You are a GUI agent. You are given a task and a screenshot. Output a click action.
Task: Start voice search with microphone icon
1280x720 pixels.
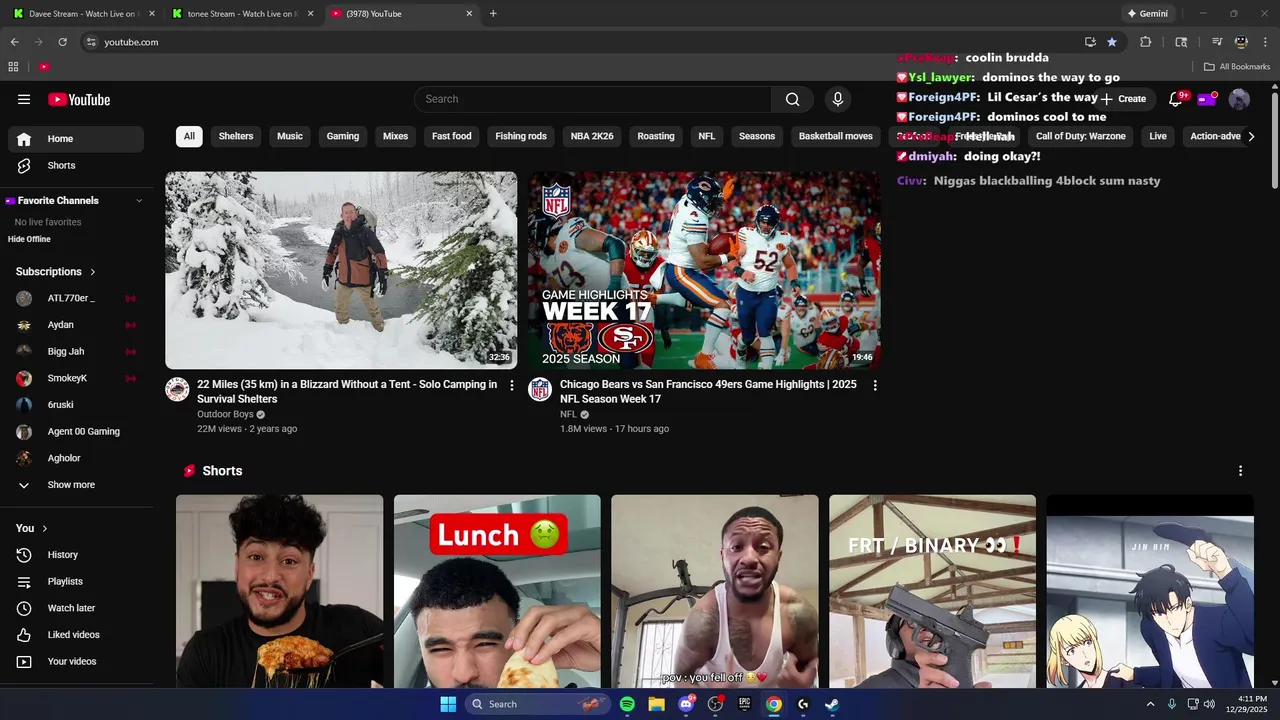pyautogui.click(x=838, y=99)
